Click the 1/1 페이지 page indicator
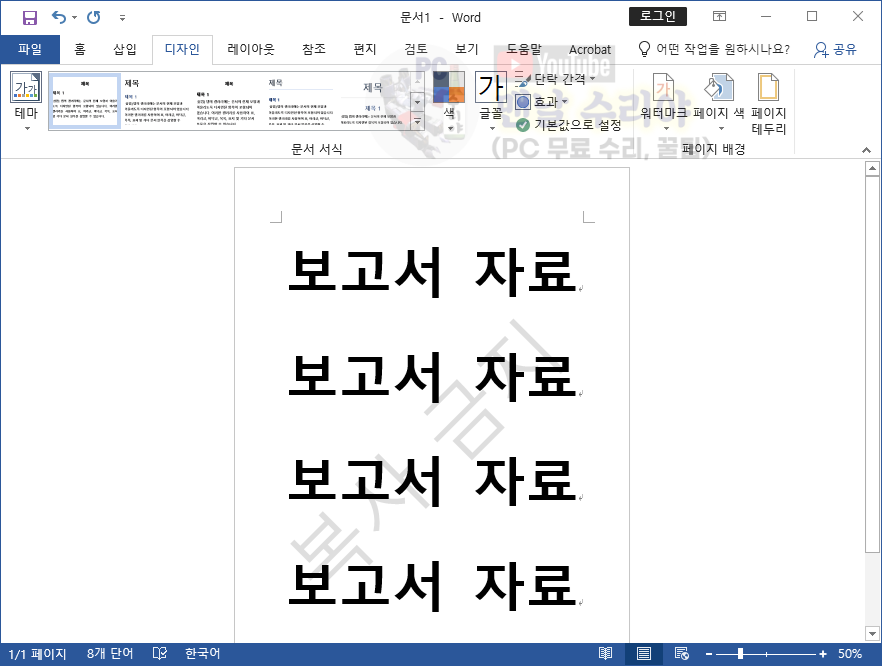The image size is (882, 666). [x=38, y=654]
